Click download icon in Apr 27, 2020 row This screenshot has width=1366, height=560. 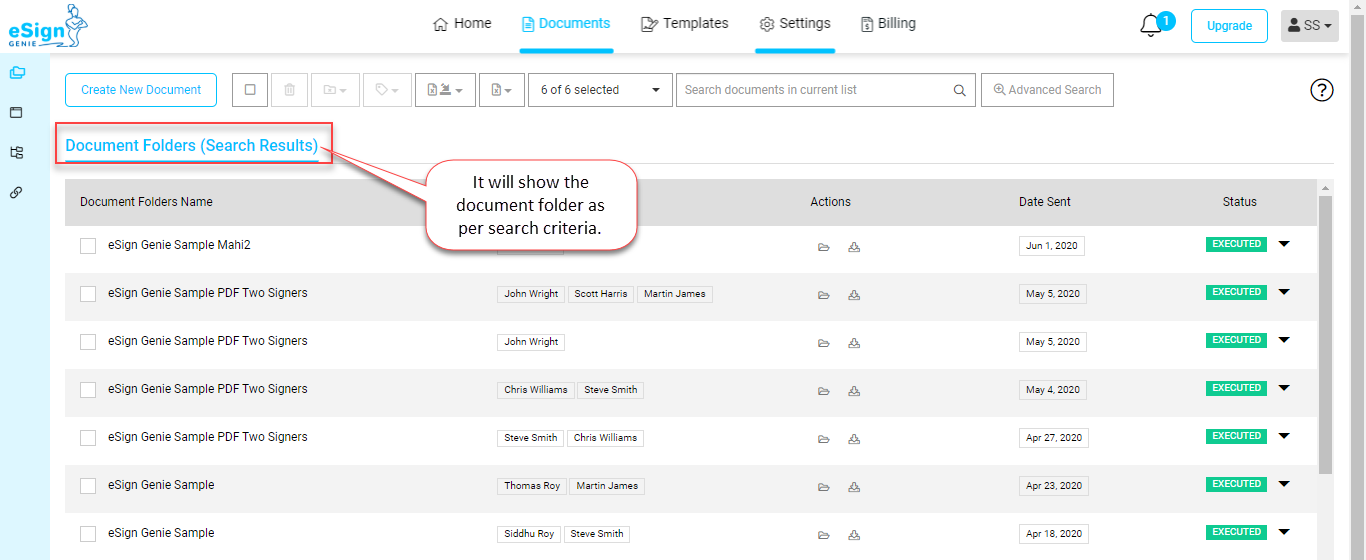[x=854, y=439]
